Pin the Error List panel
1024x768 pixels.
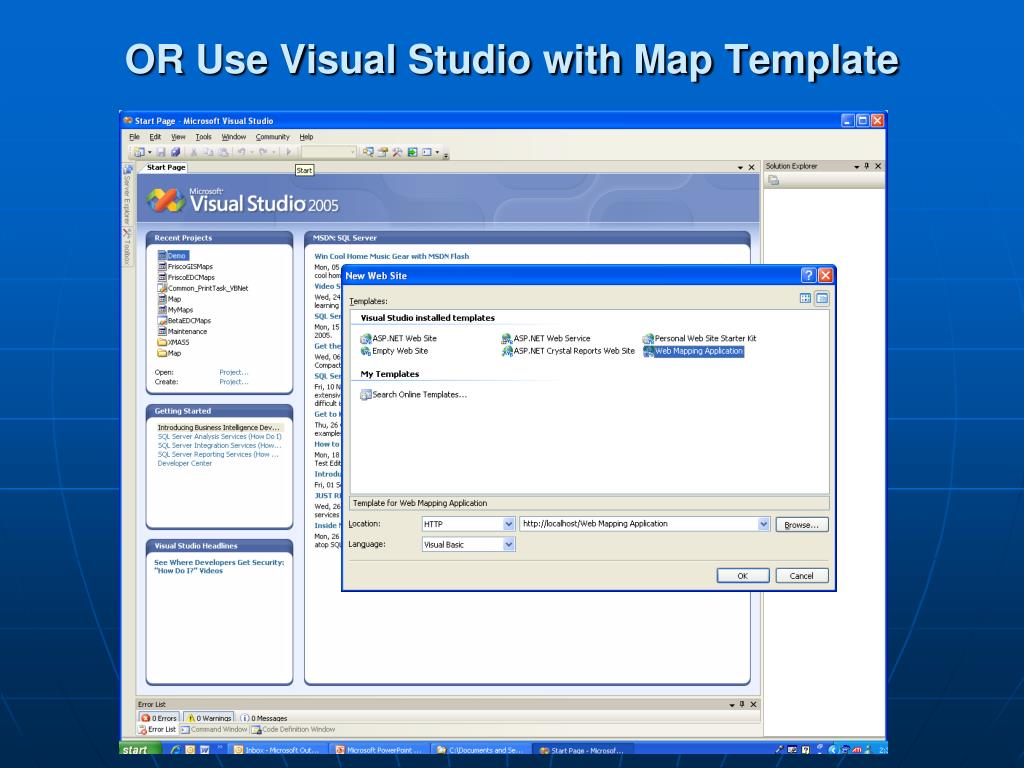pos(742,704)
